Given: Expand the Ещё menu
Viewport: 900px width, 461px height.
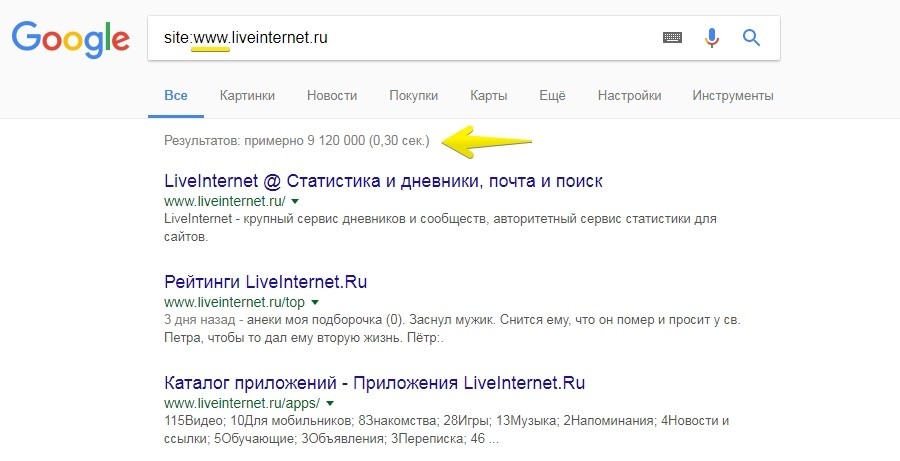Looking at the screenshot, I should 552,95.
